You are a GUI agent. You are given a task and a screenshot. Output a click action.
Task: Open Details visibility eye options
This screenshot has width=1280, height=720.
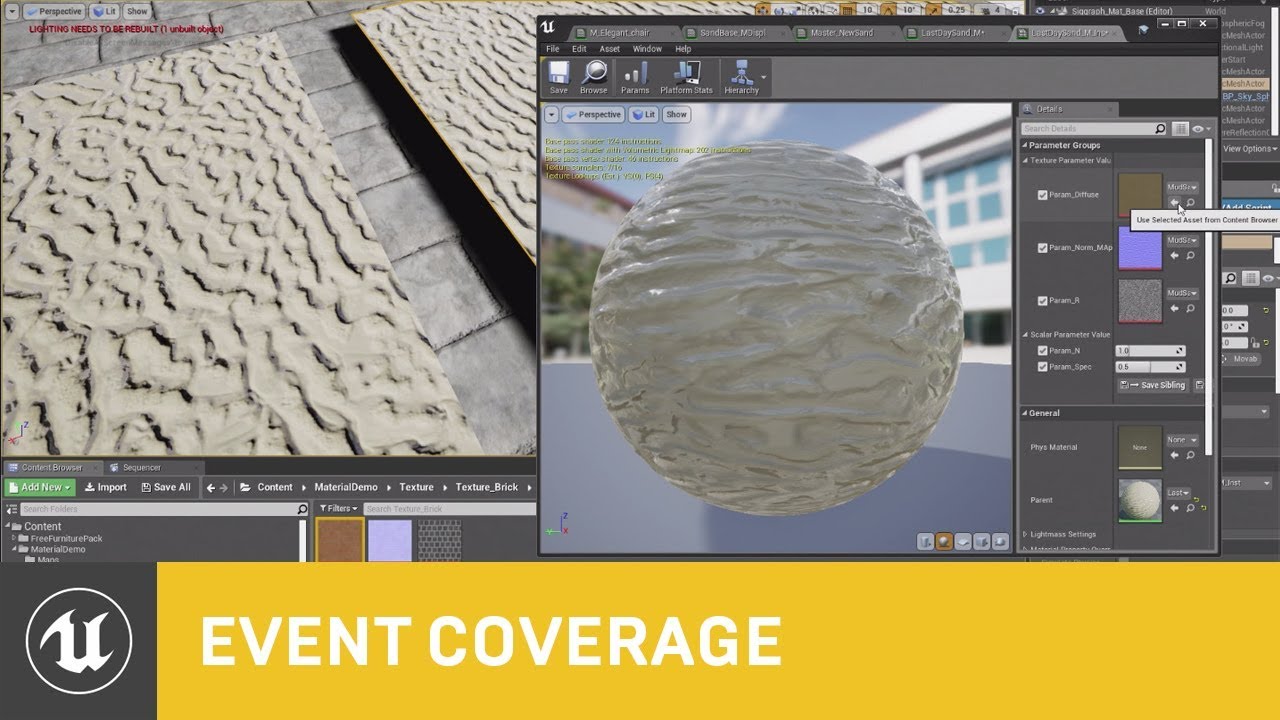click(1201, 129)
